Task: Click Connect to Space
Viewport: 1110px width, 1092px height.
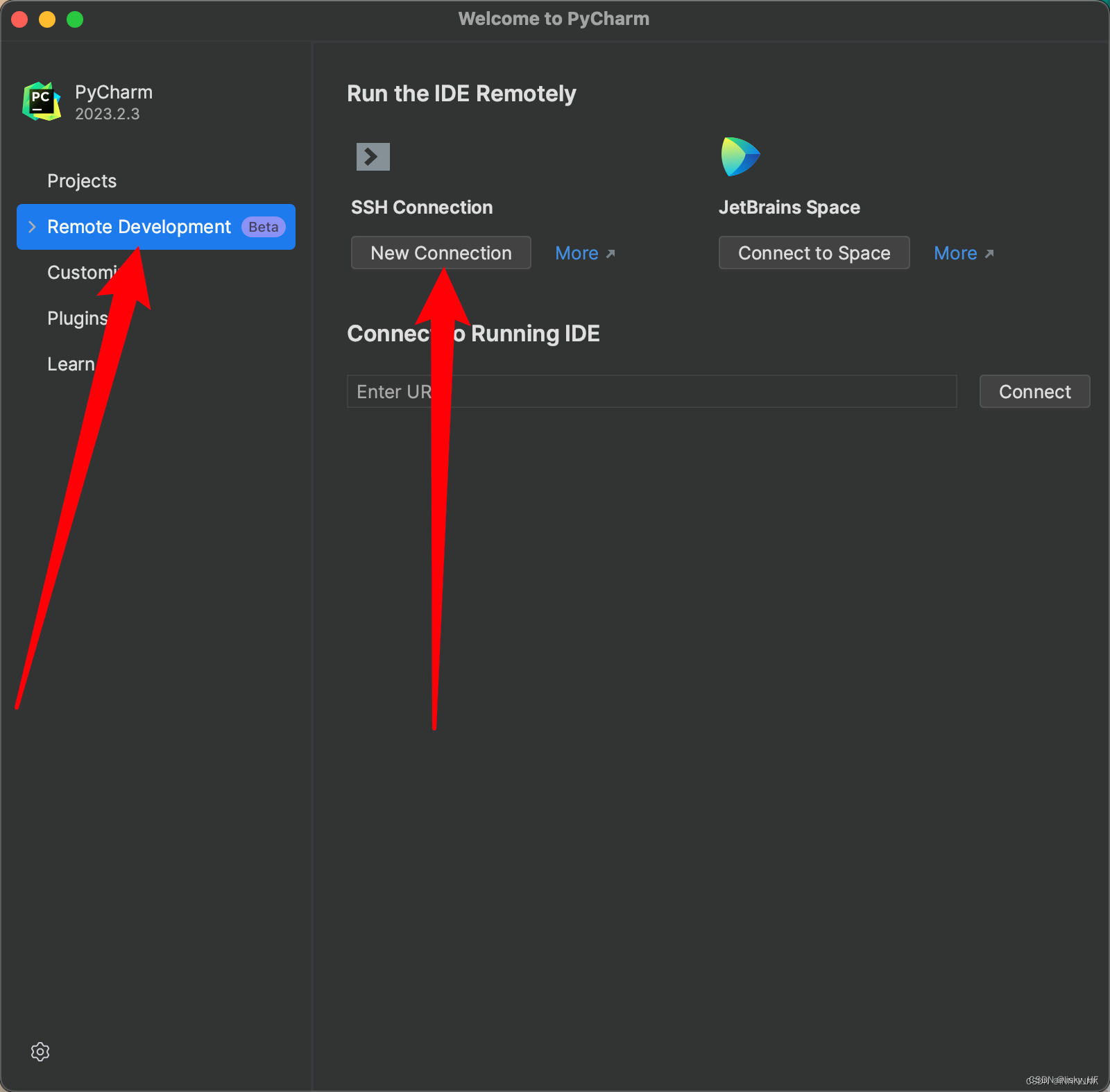Action: coord(814,253)
